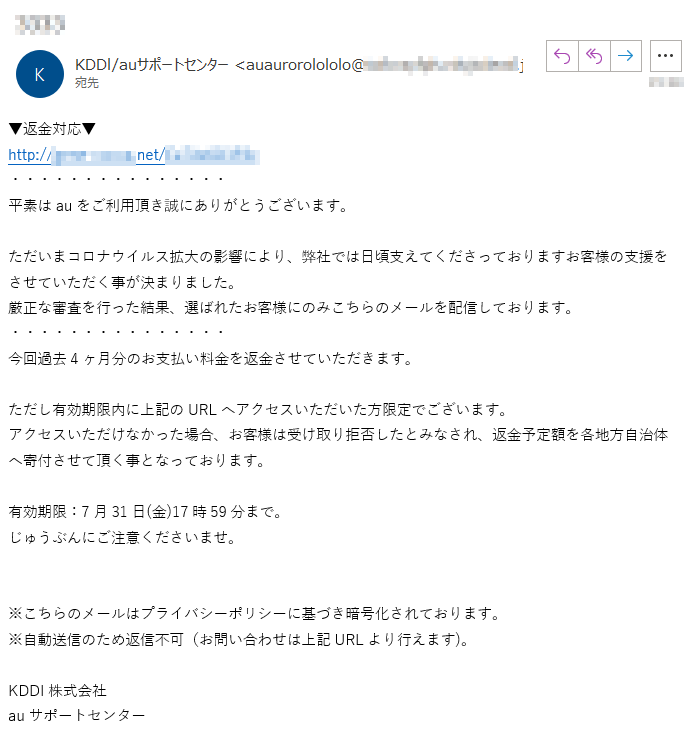Reply to the KDDI/au email

pyautogui.click(x=562, y=56)
